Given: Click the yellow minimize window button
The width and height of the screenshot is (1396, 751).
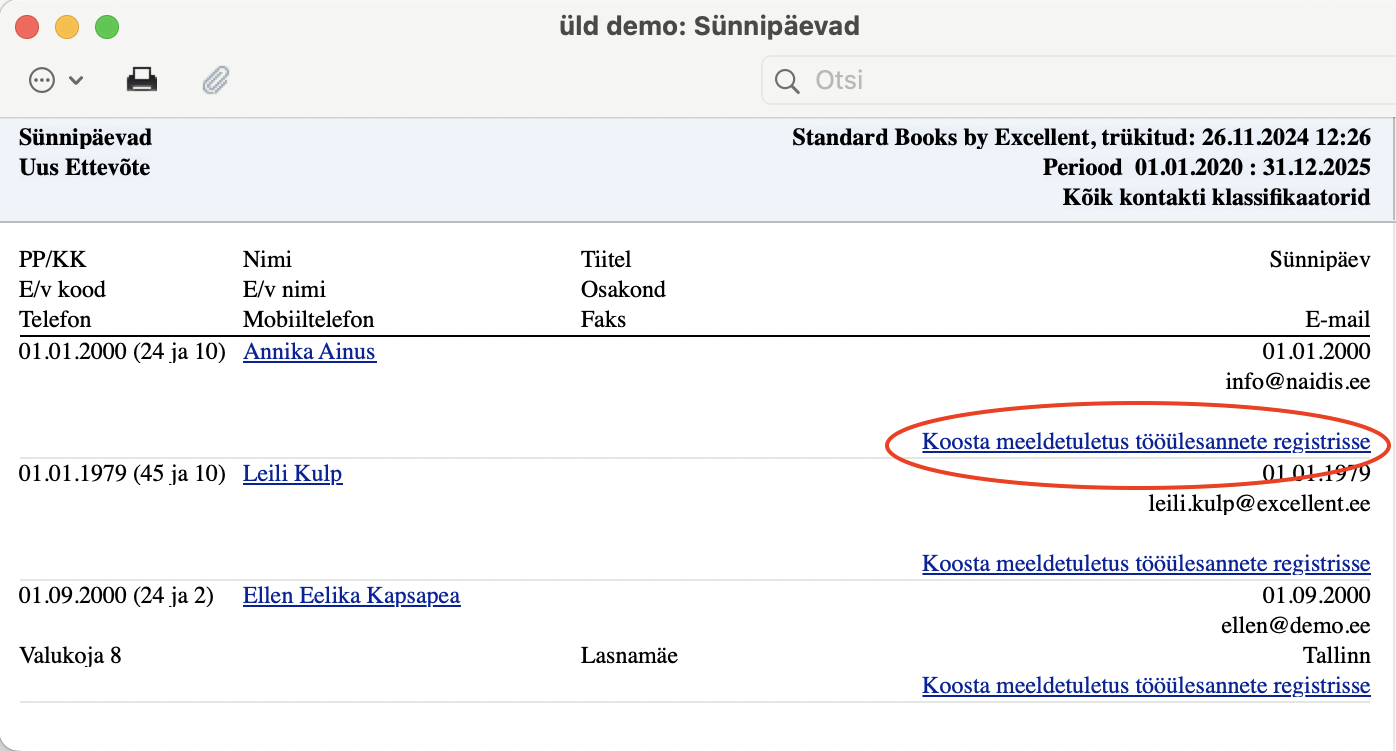Looking at the screenshot, I should click(67, 27).
